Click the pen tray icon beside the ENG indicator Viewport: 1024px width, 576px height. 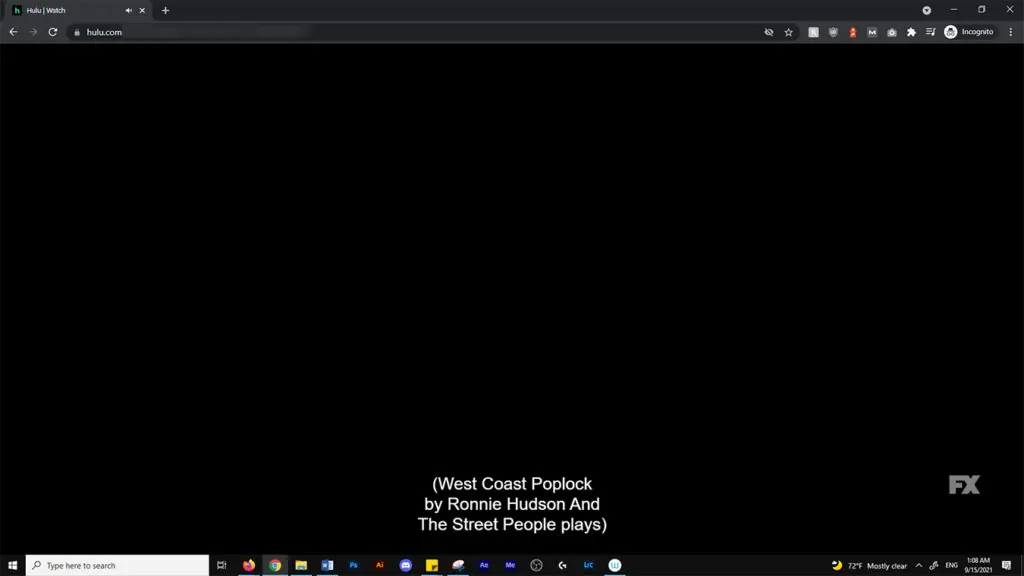pyautogui.click(x=934, y=566)
